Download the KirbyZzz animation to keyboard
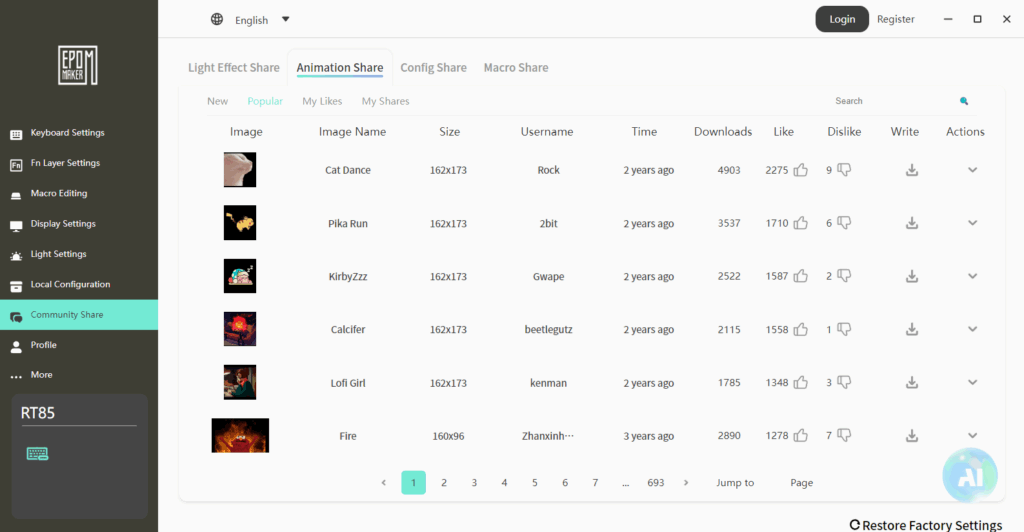 click(x=911, y=276)
